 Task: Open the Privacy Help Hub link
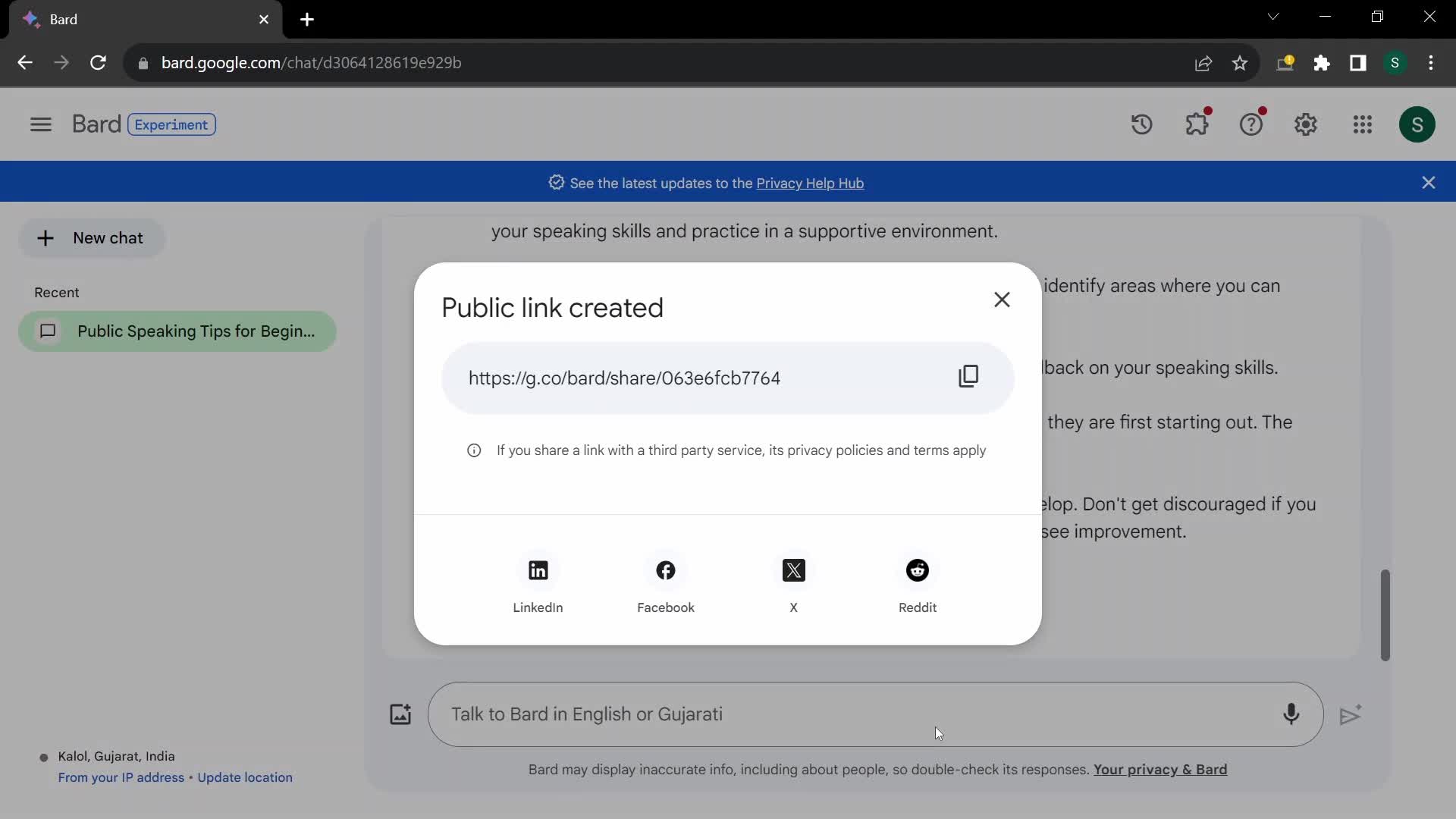[x=810, y=184]
